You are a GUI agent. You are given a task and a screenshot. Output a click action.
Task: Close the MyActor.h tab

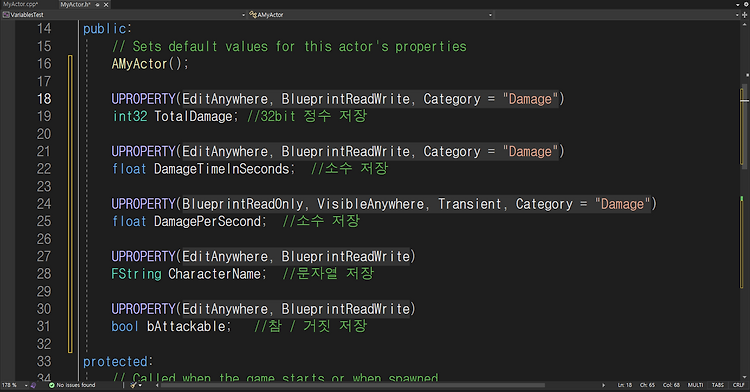coord(106,4)
